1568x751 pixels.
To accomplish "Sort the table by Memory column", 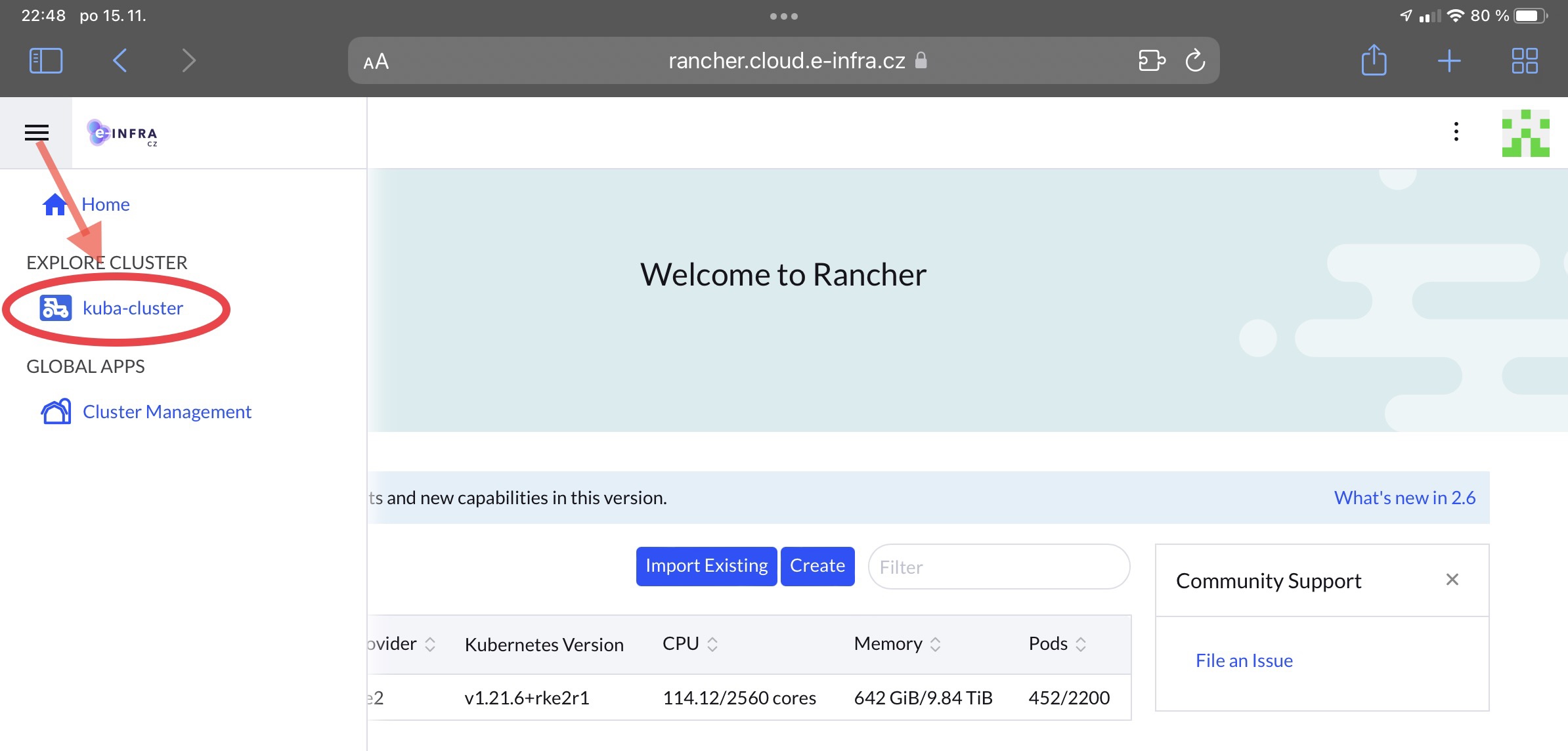I will coord(897,644).
